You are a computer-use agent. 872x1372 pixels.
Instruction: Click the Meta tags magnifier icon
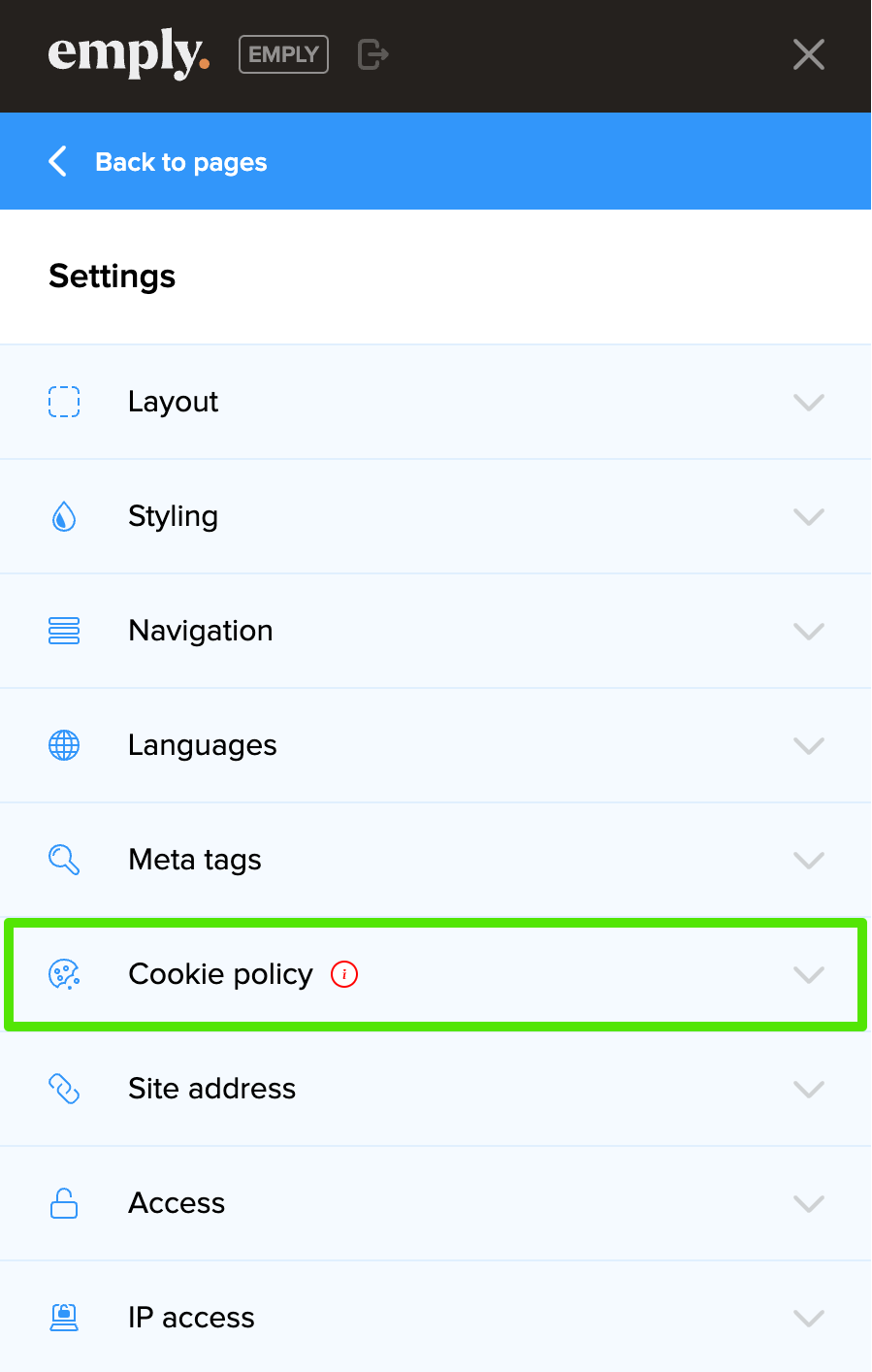click(64, 860)
